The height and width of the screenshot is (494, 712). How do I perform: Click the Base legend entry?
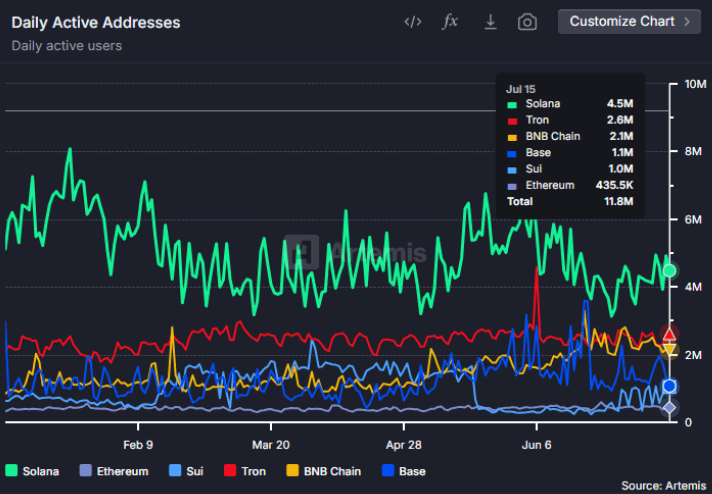click(402, 470)
